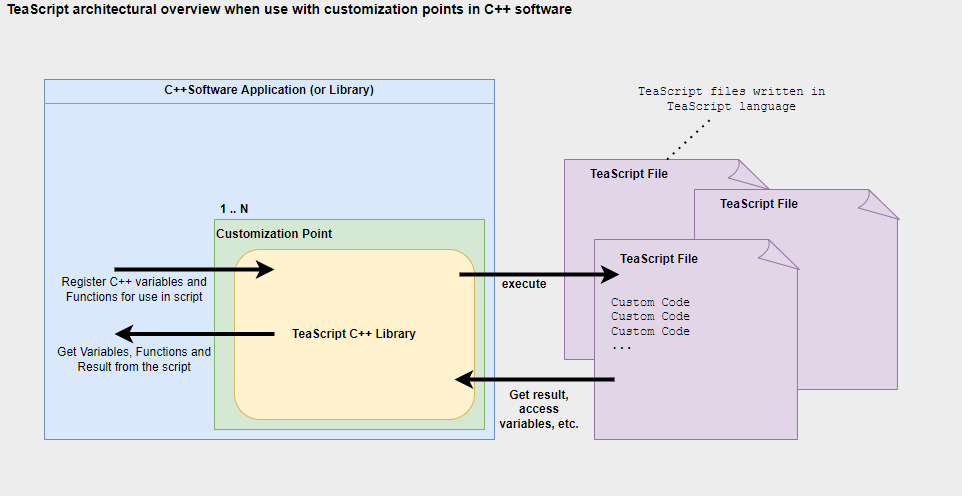Image resolution: width=962 pixels, height=496 pixels.
Task: Click the diagram title about TeaScript architectural overview
Action: click(289, 9)
